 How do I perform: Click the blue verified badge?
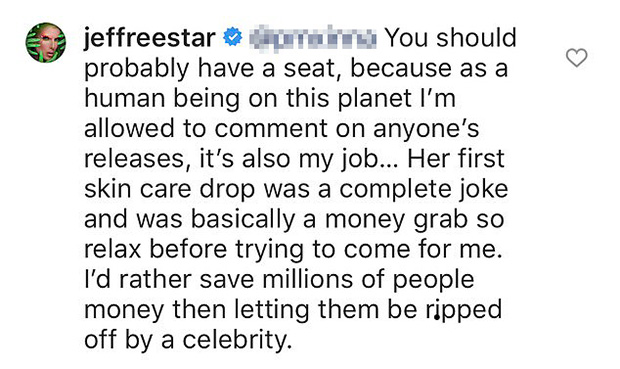(233, 37)
